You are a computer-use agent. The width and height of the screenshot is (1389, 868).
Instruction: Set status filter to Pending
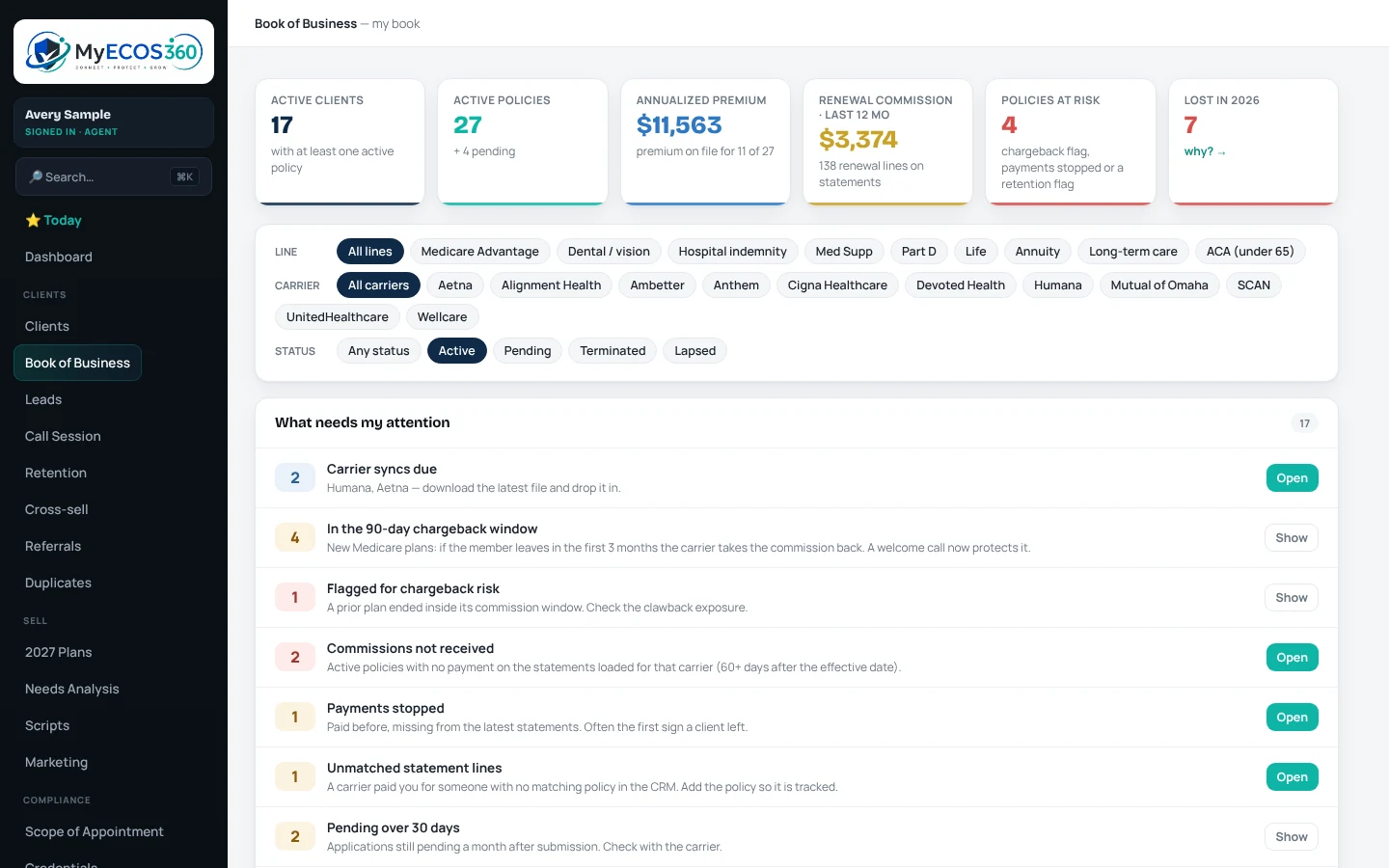528,351
